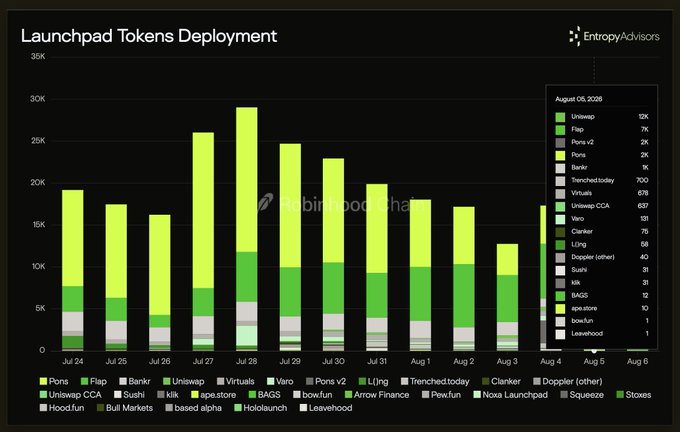Click yellow Pons segment of Jul 27 bar
Viewport: 680px width, 432px height.
click(x=203, y=210)
